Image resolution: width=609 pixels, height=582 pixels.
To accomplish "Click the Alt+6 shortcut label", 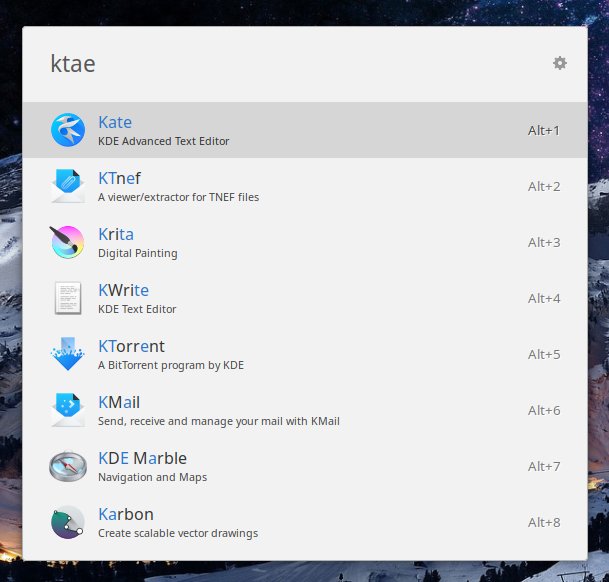I will pos(544,410).
